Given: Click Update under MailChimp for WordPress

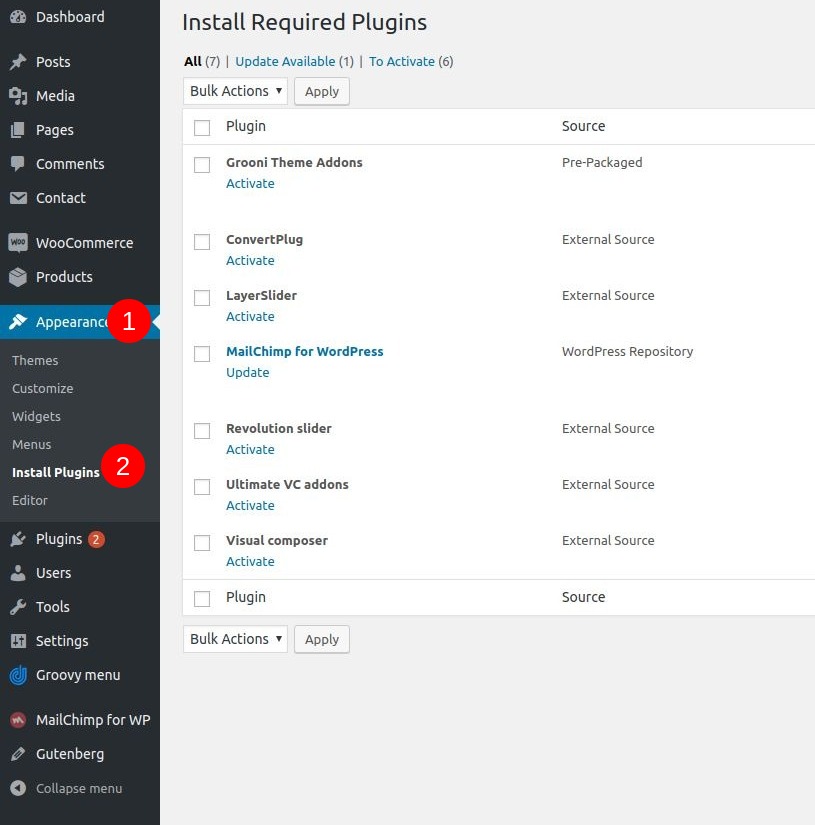Looking at the screenshot, I should pos(248,373).
